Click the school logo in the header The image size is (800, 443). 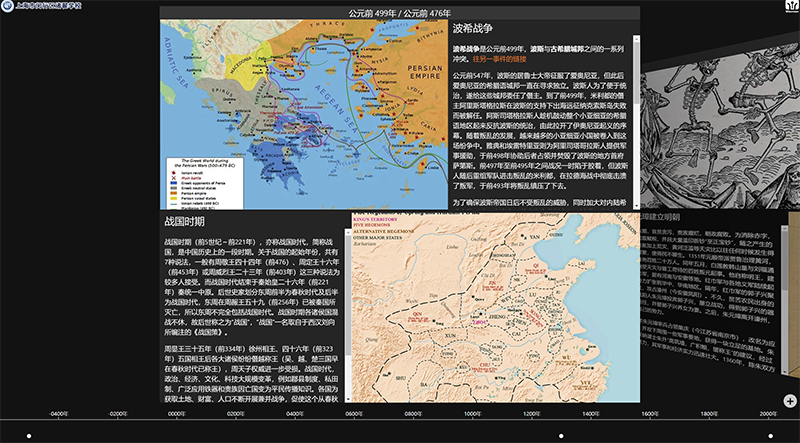pos(8,6)
